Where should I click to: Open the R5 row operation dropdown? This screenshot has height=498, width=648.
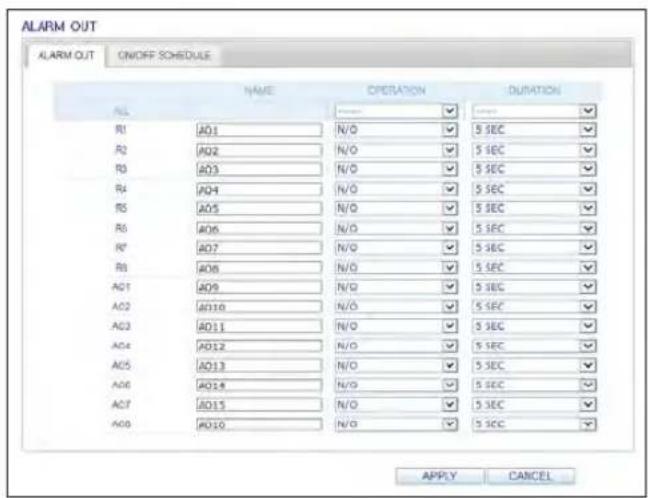[x=396, y=208]
